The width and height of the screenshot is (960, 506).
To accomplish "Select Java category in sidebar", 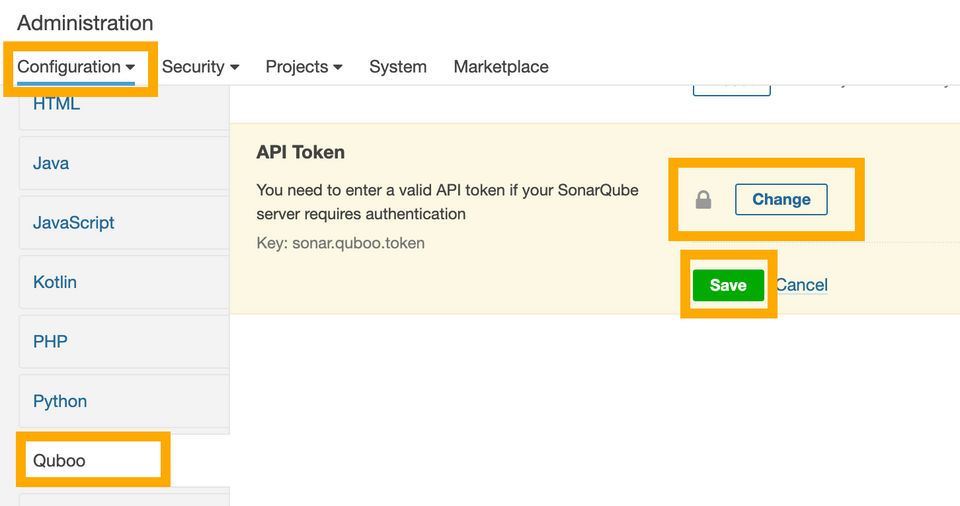I will pos(124,163).
